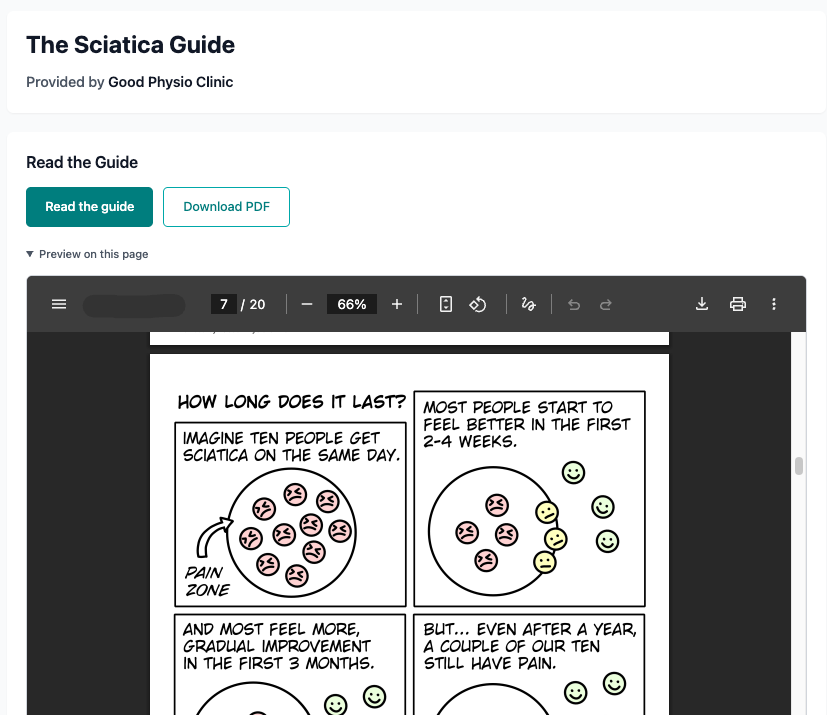The width and height of the screenshot is (827, 715).
Task: Download the PDF using the toolbar download icon
Action: 702,304
